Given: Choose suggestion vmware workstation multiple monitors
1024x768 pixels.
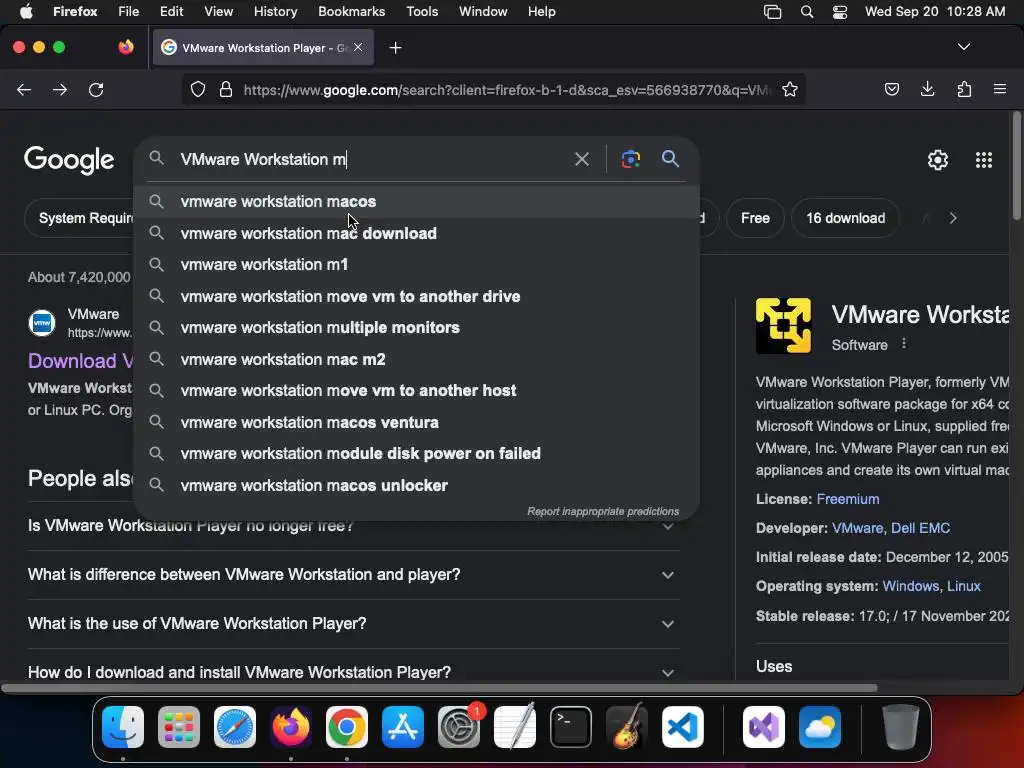Looking at the screenshot, I should (x=417, y=328).
